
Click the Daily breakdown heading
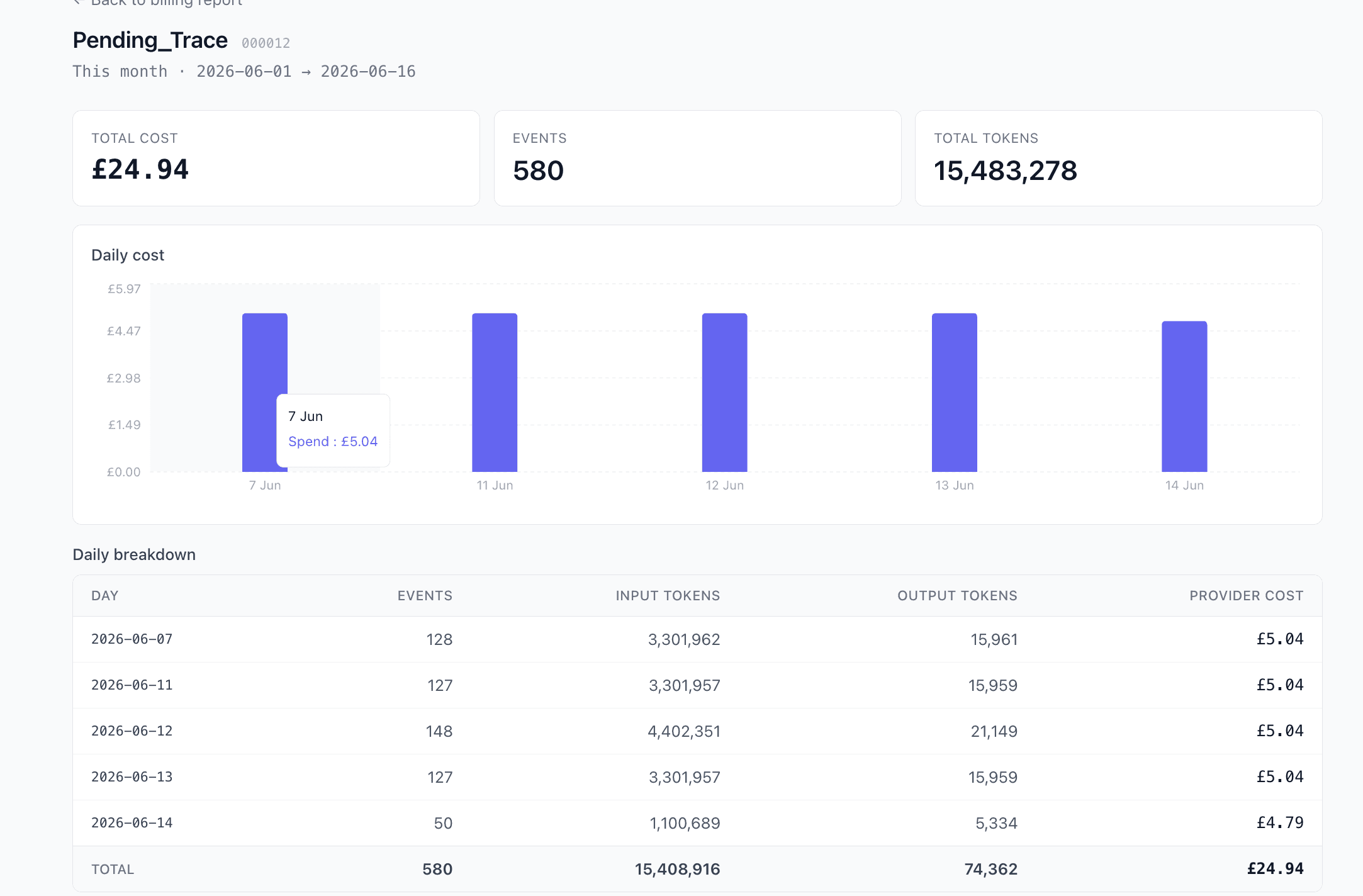tap(134, 554)
